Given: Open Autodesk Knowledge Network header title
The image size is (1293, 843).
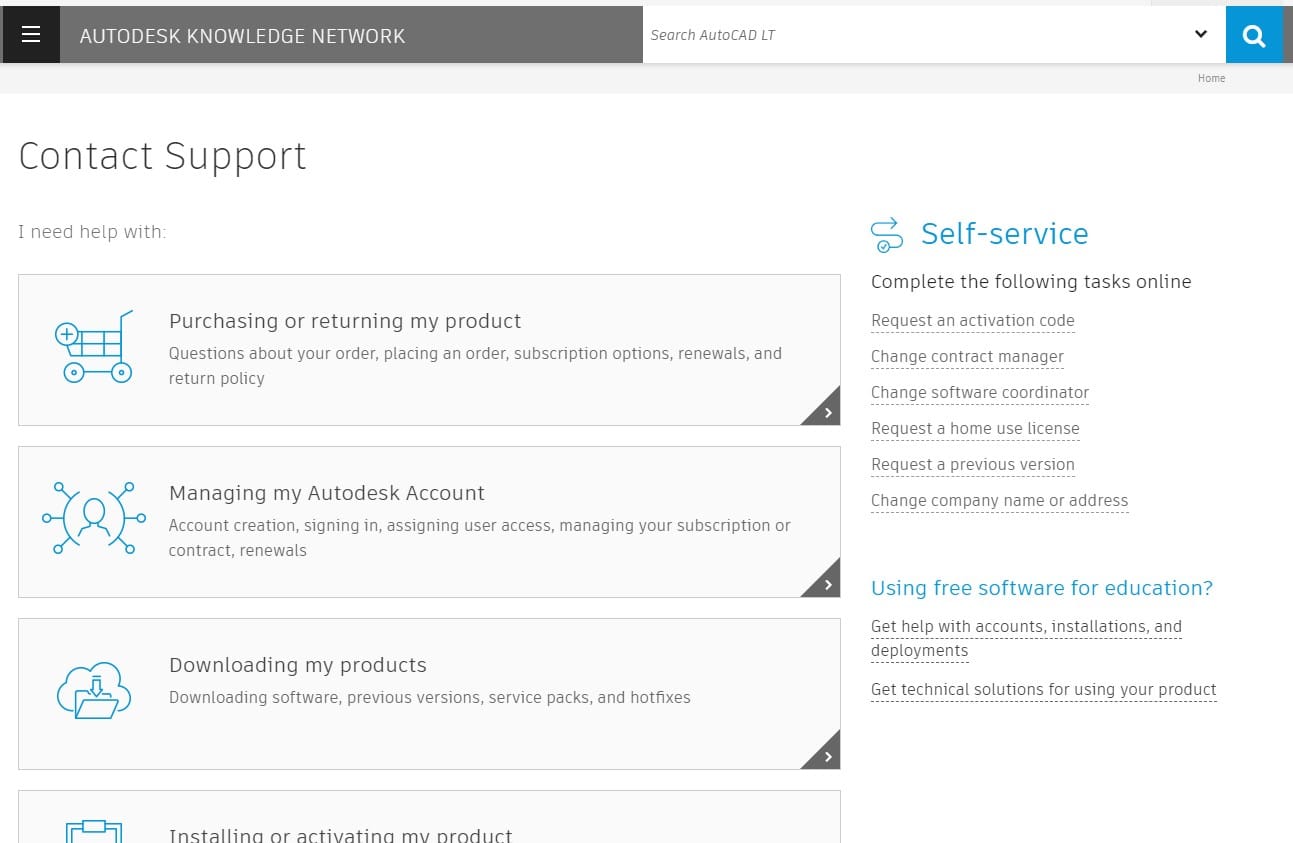Looking at the screenshot, I should [242, 36].
